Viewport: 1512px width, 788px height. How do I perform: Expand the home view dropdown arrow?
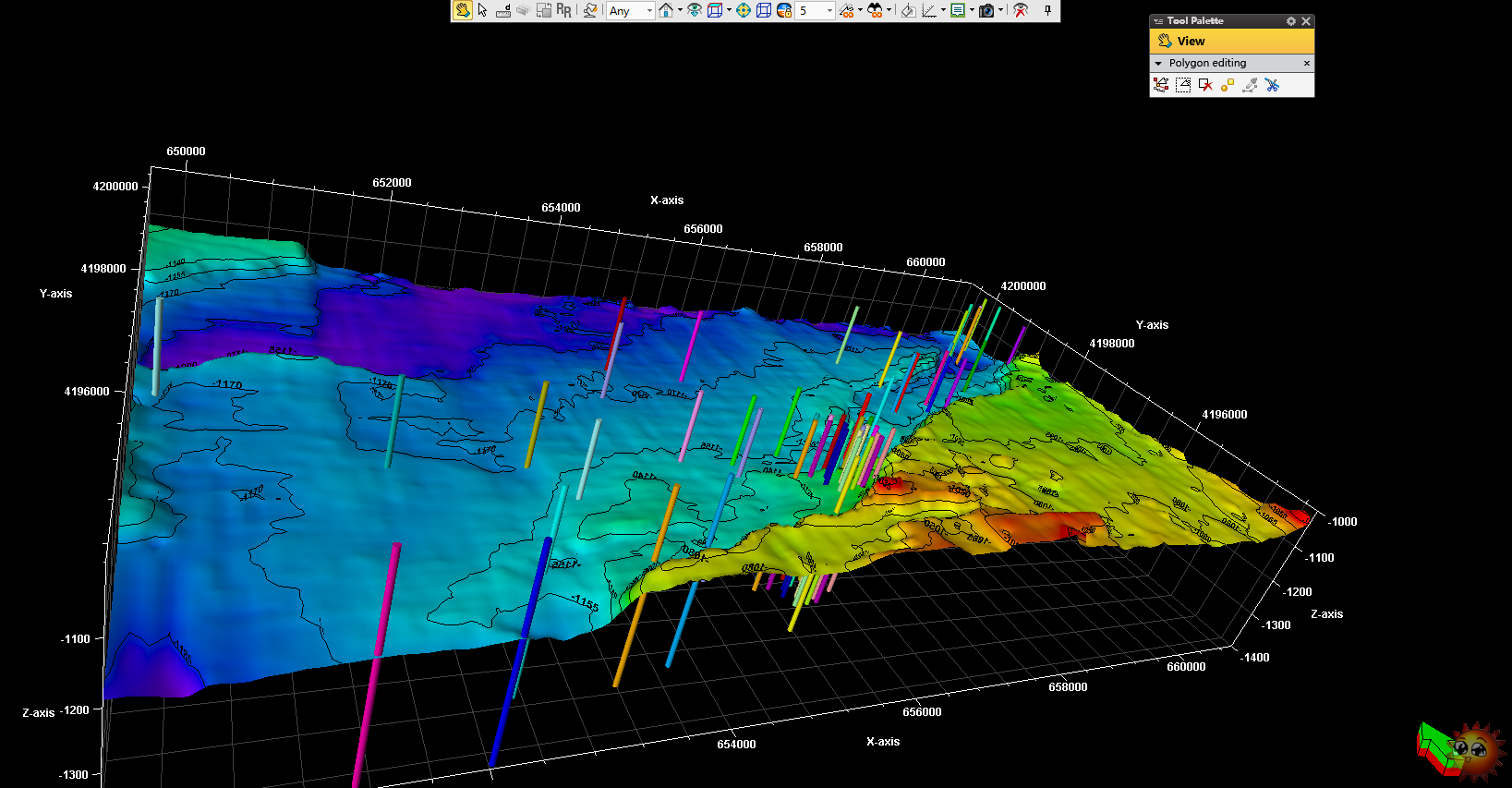(680, 10)
